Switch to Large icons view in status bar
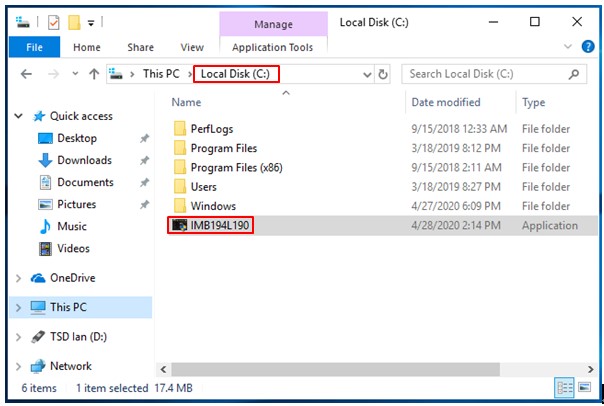The width and height of the screenshot is (604, 406). 584,387
